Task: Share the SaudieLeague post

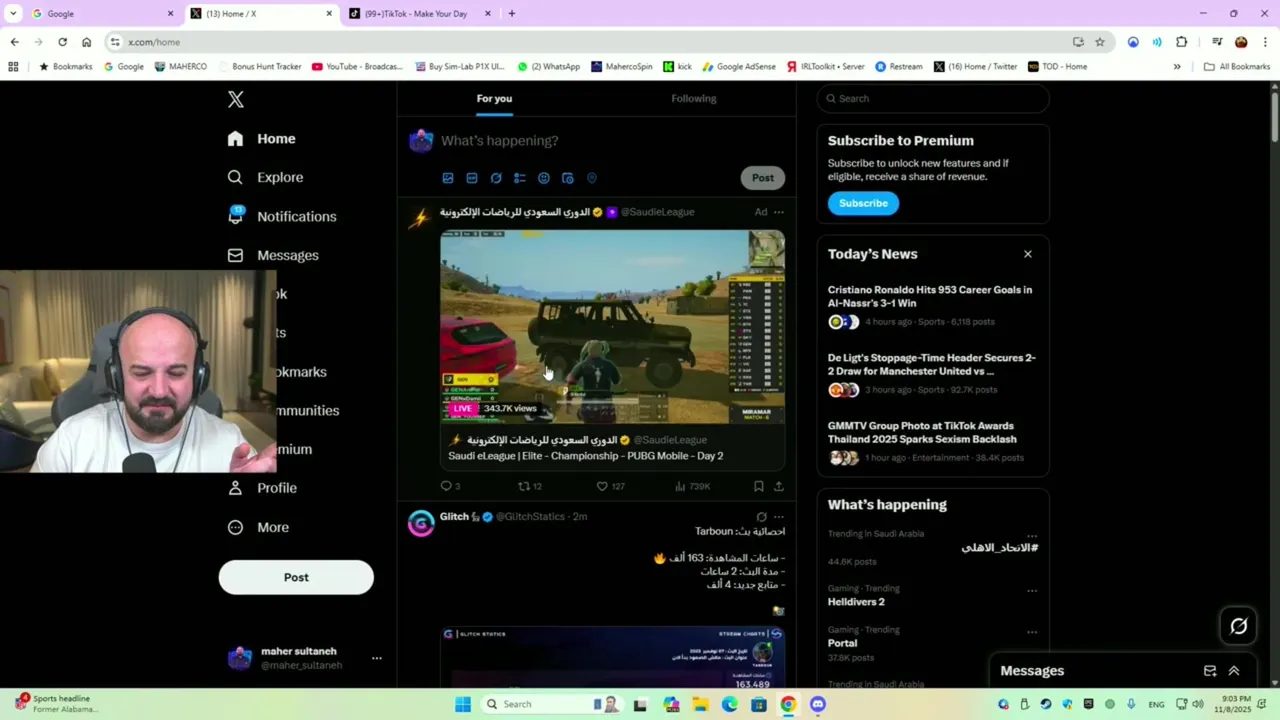Action: pos(779,486)
